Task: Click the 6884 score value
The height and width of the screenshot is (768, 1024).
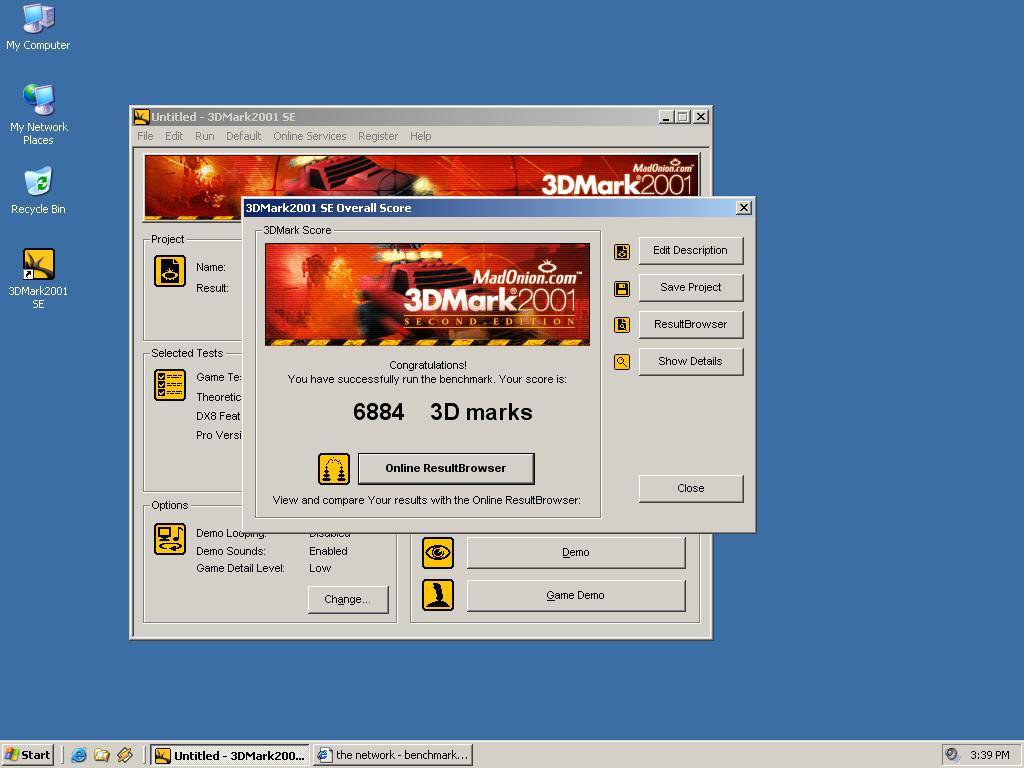Action: pyautogui.click(x=378, y=412)
